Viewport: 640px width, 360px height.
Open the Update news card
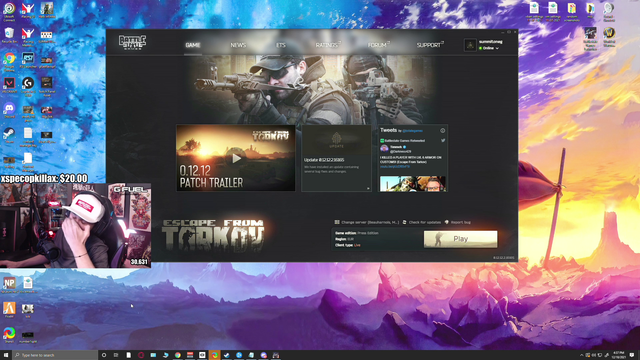336,158
